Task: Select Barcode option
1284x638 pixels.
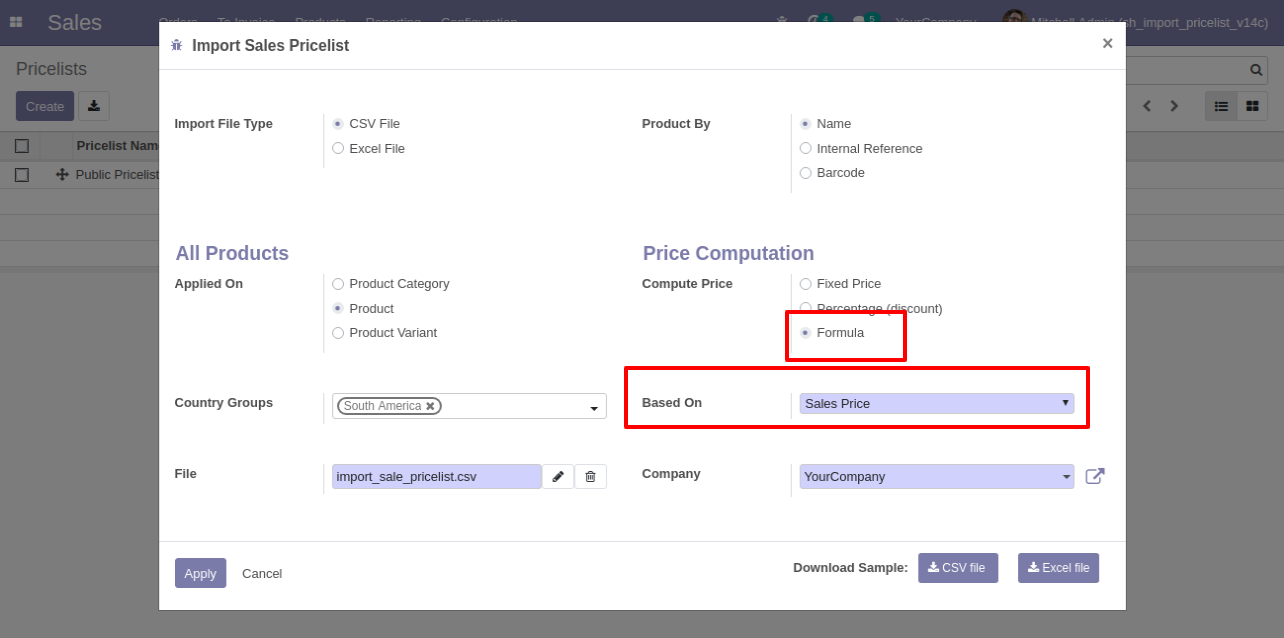Action: click(806, 173)
